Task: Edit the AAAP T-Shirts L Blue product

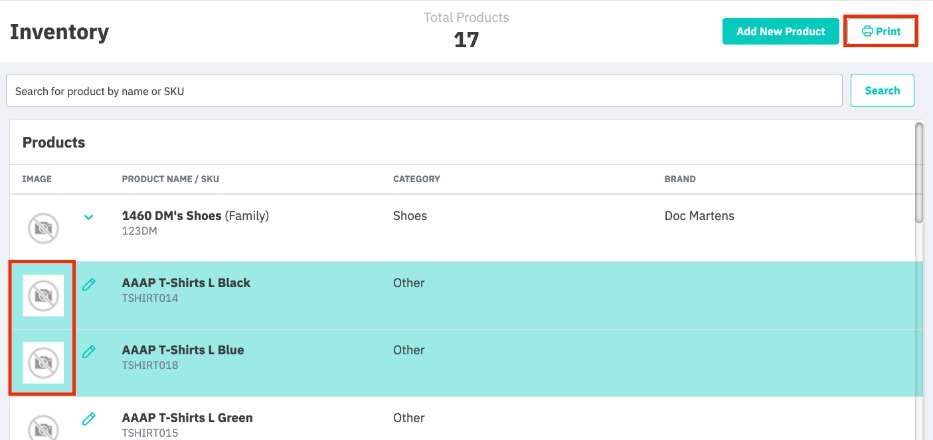Action: 89,352
